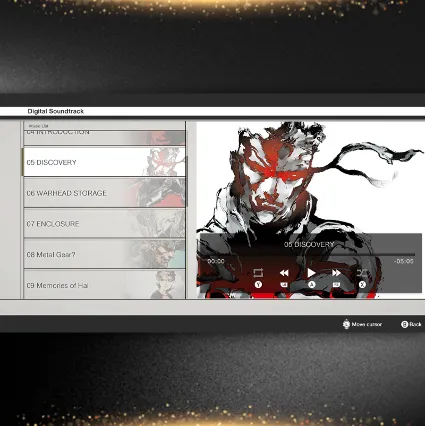
Task: Click the A button glyph under play
Action: pos(312,285)
